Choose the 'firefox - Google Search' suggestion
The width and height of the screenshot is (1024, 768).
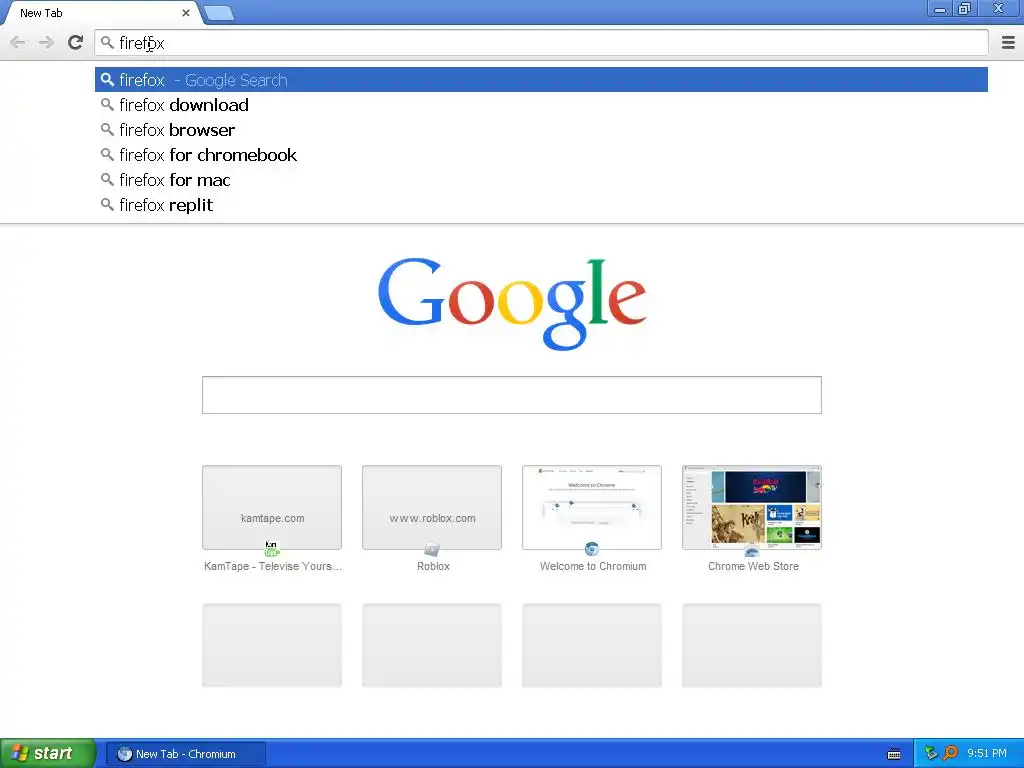(541, 80)
